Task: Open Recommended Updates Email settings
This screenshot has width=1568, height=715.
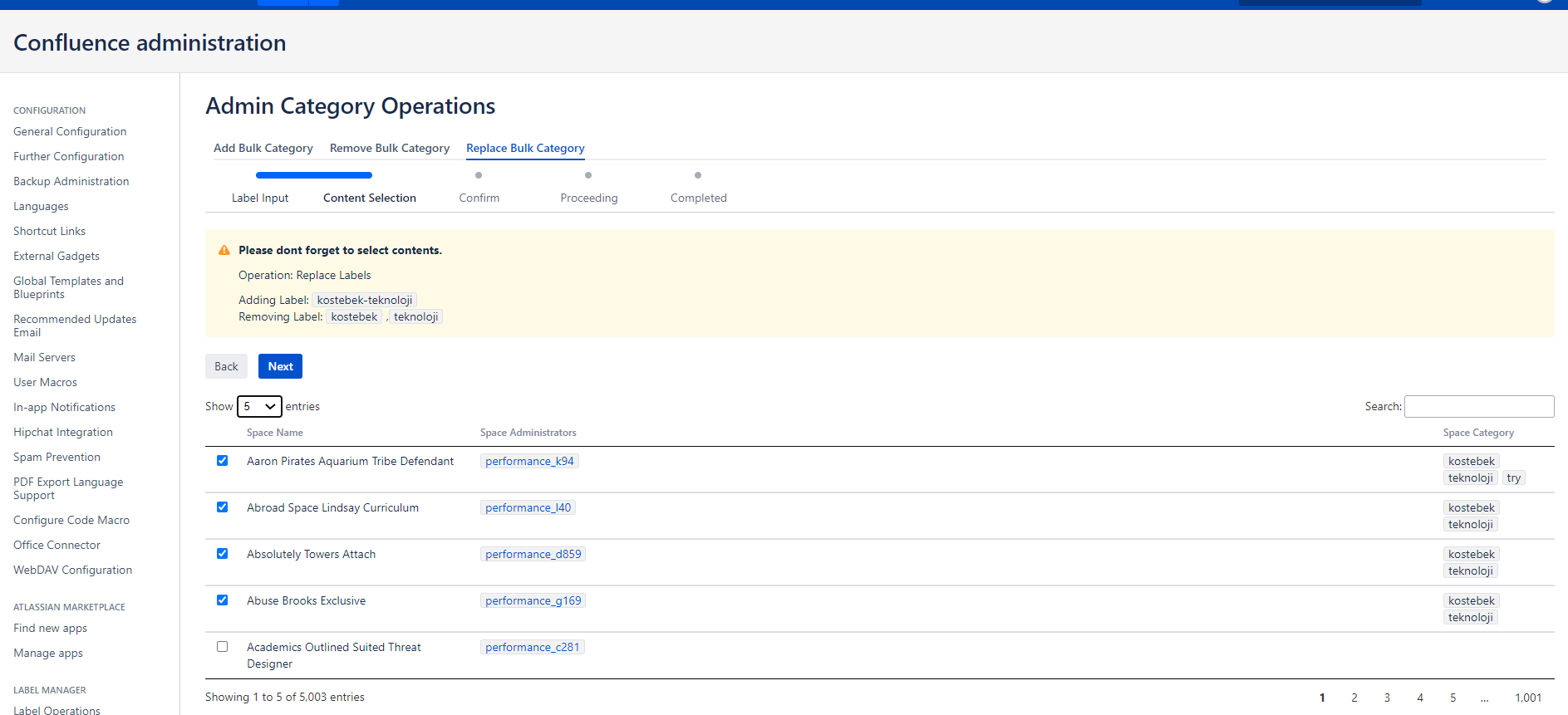Action: coord(75,326)
